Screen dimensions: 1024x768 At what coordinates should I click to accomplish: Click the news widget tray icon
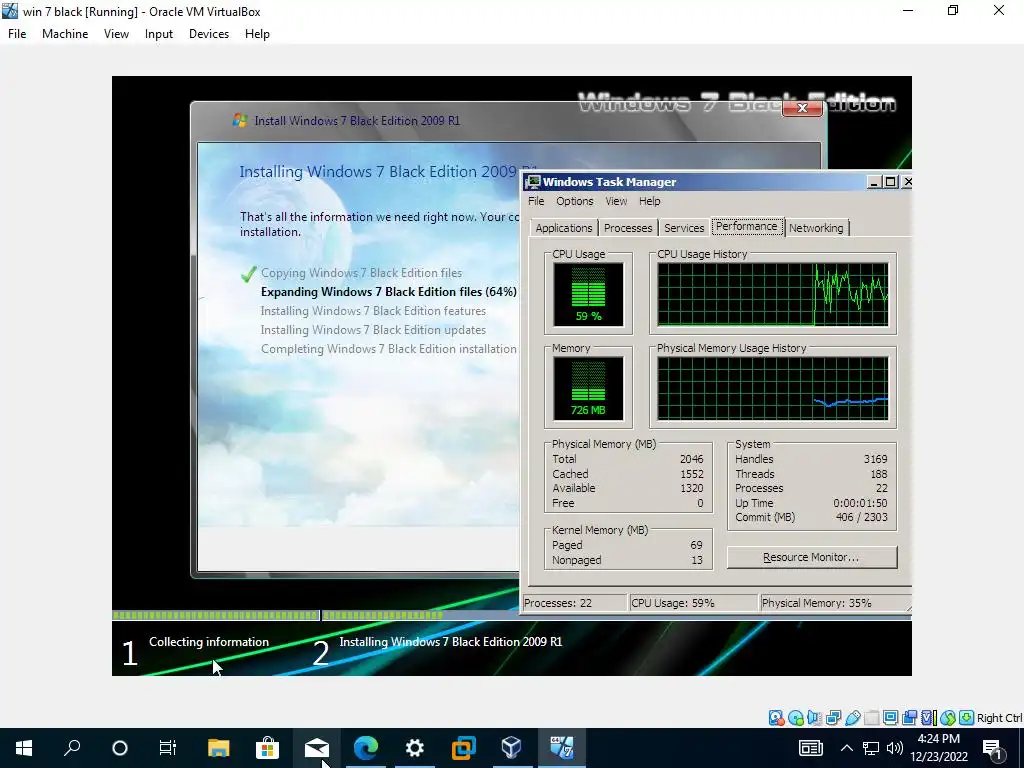[810, 748]
